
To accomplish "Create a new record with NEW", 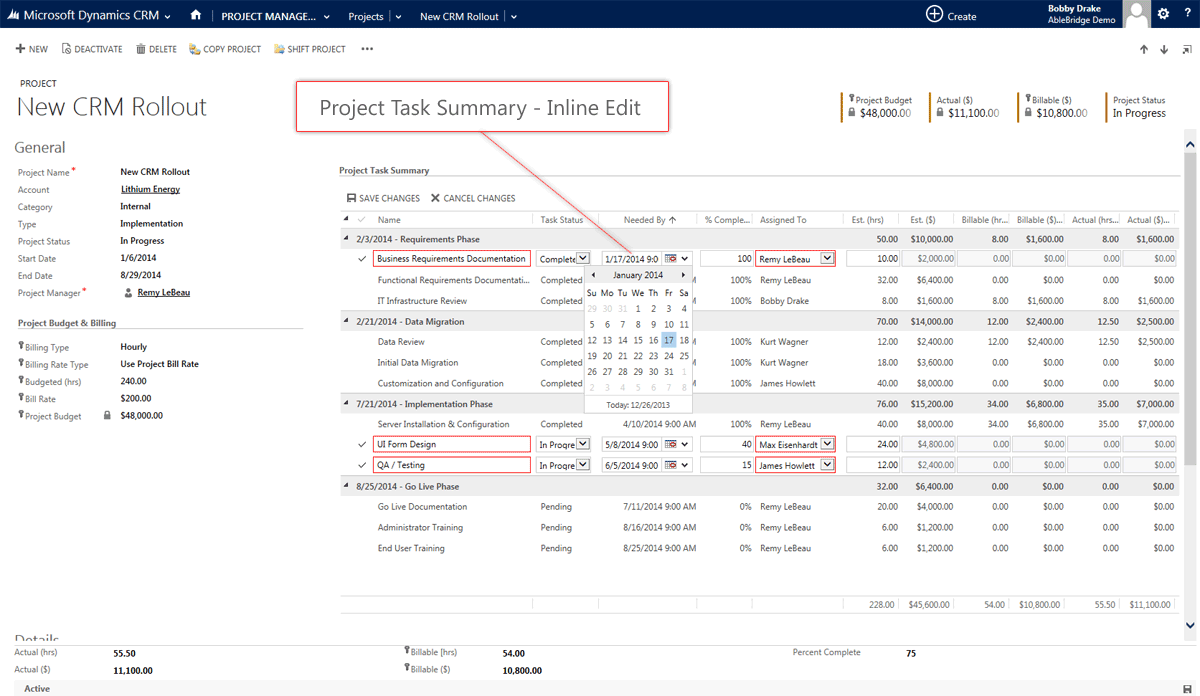I will (32, 49).
